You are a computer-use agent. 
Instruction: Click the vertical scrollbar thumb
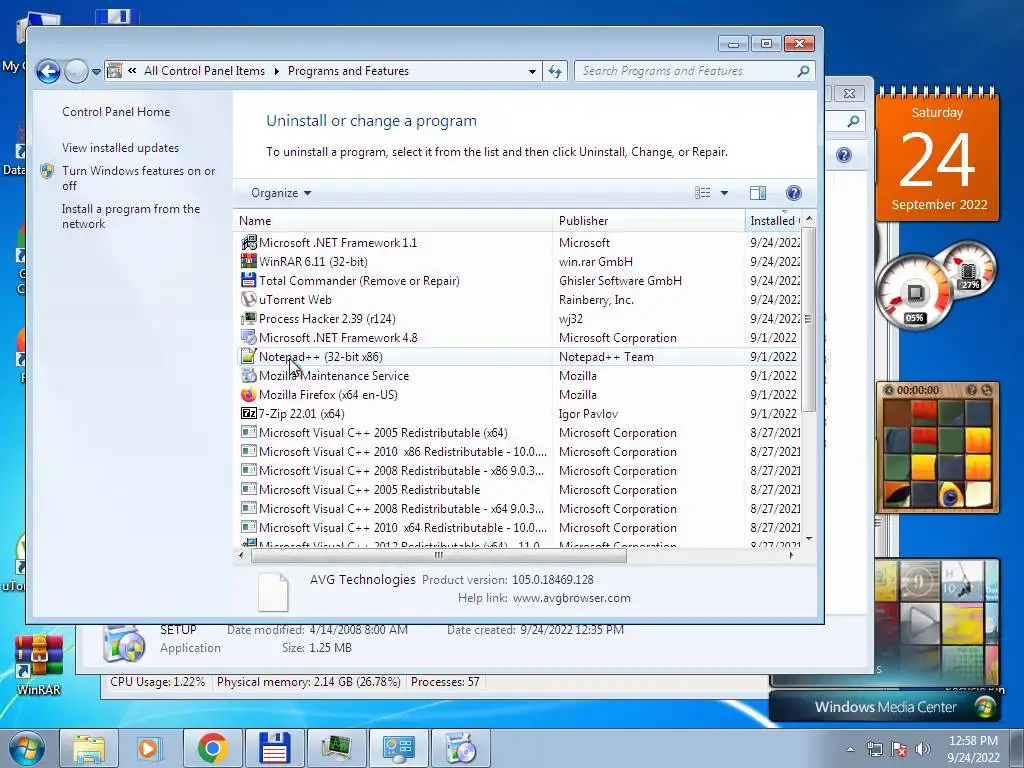[x=808, y=319]
